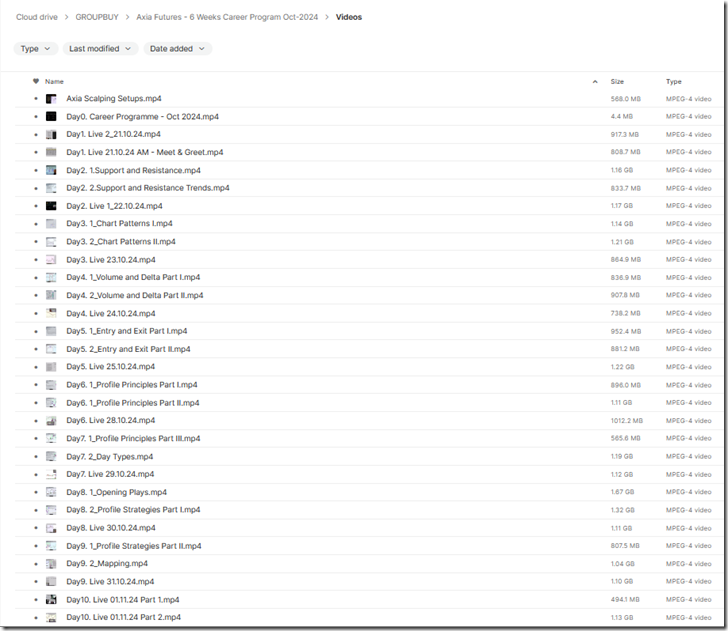Sort by Size column header
728x631 pixels.
click(617, 82)
